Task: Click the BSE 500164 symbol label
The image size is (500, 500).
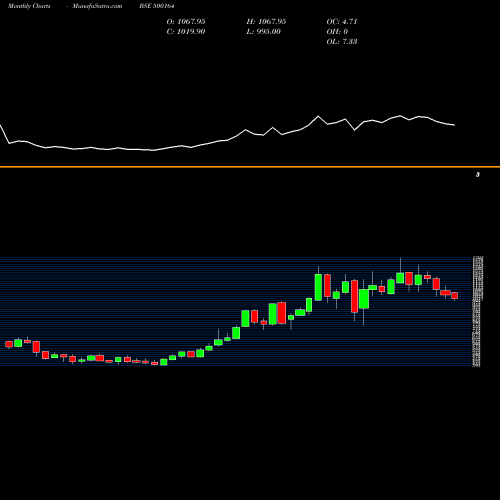Action: point(157,6)
